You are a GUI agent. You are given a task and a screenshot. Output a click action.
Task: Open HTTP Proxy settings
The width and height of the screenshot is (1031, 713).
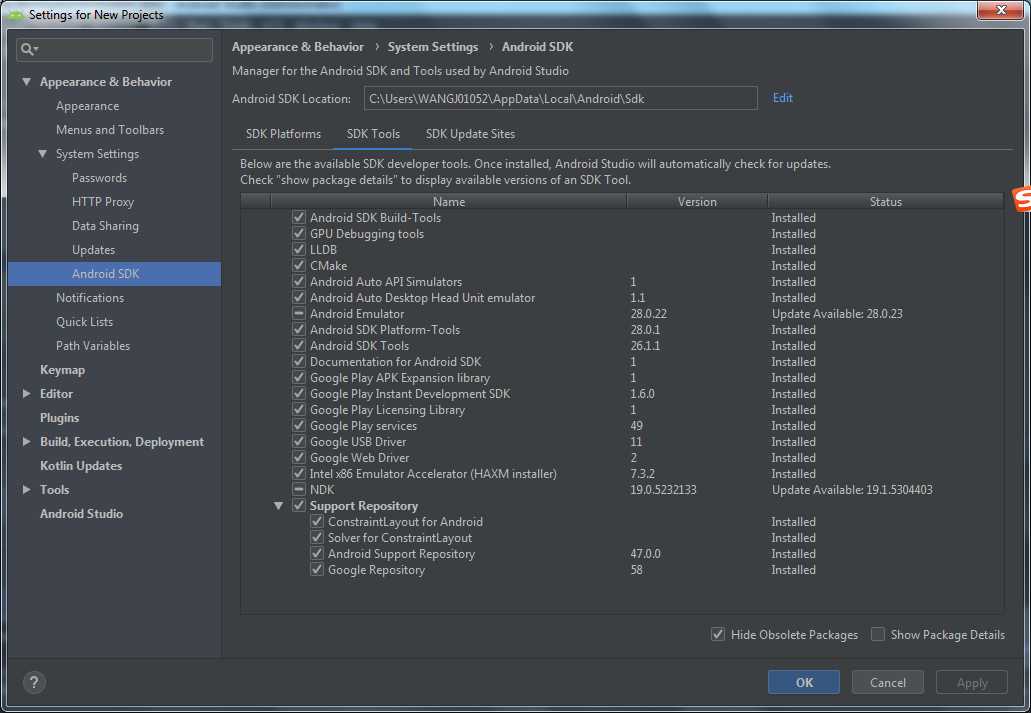tap(103, 201)
